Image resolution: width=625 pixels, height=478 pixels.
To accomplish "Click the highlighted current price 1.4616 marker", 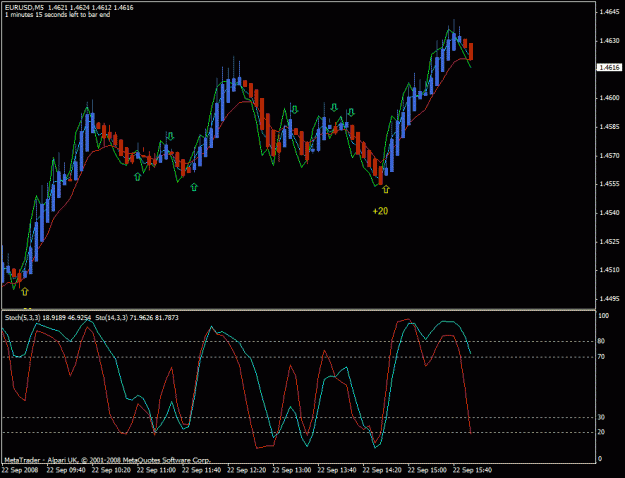I will (x=609, y=67).
